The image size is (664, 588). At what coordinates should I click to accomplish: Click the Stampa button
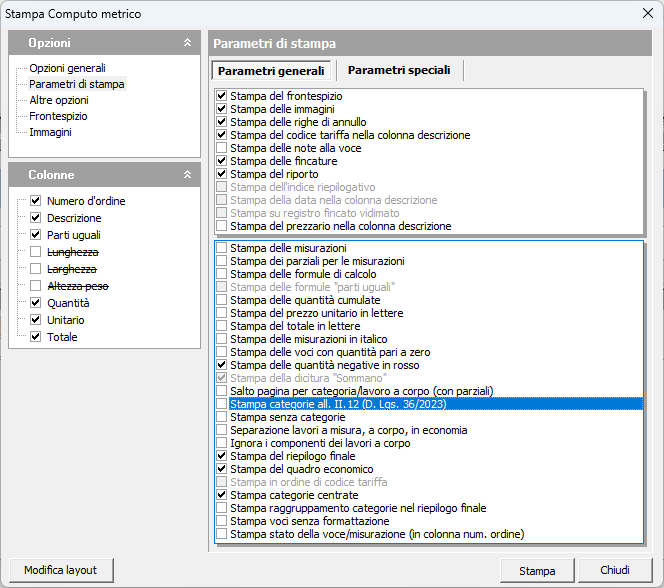537,571
